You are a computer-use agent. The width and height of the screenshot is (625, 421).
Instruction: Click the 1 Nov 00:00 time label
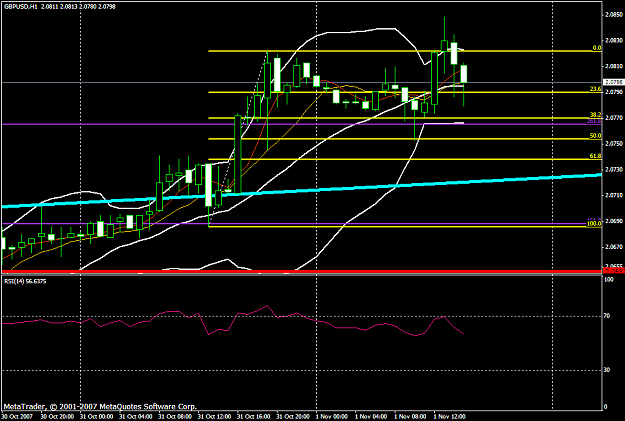coord(332,417)
